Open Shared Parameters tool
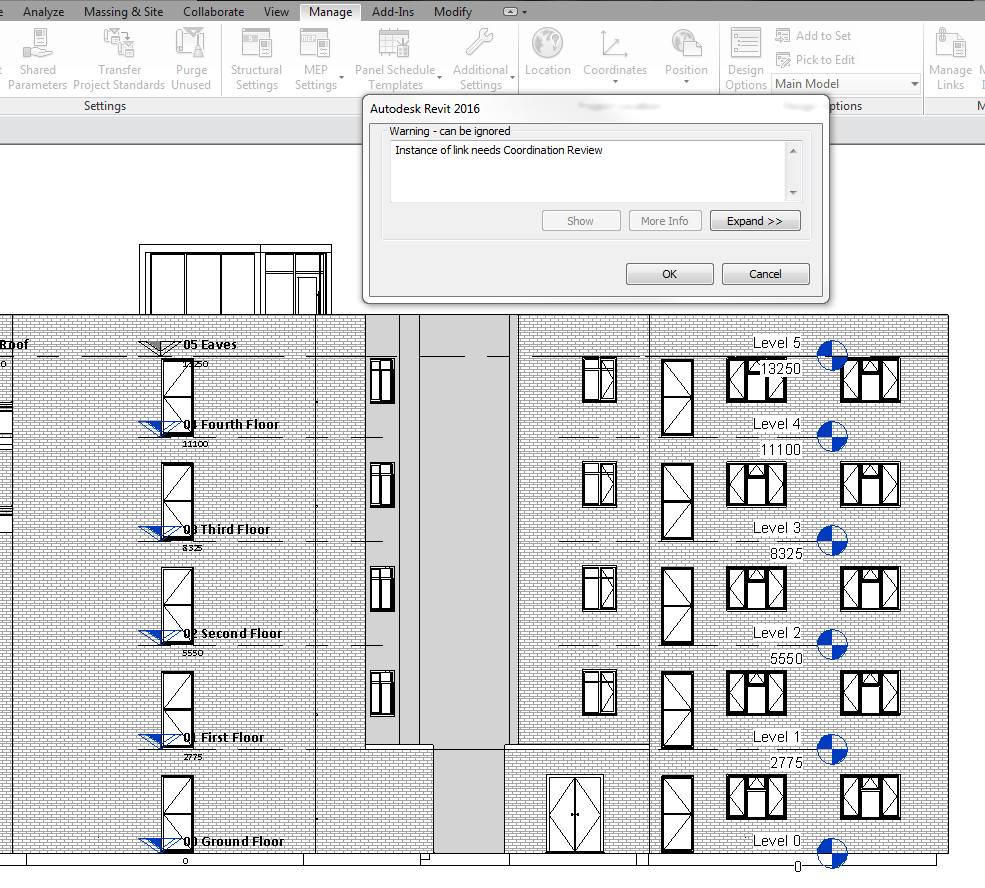 (x=37, y=60)
